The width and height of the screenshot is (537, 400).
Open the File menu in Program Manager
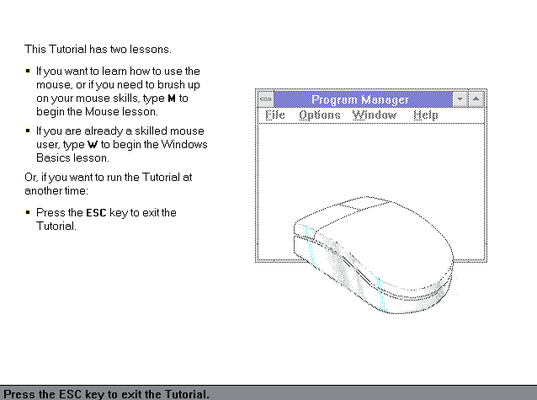pyautogui.click(x=275, y=115)
